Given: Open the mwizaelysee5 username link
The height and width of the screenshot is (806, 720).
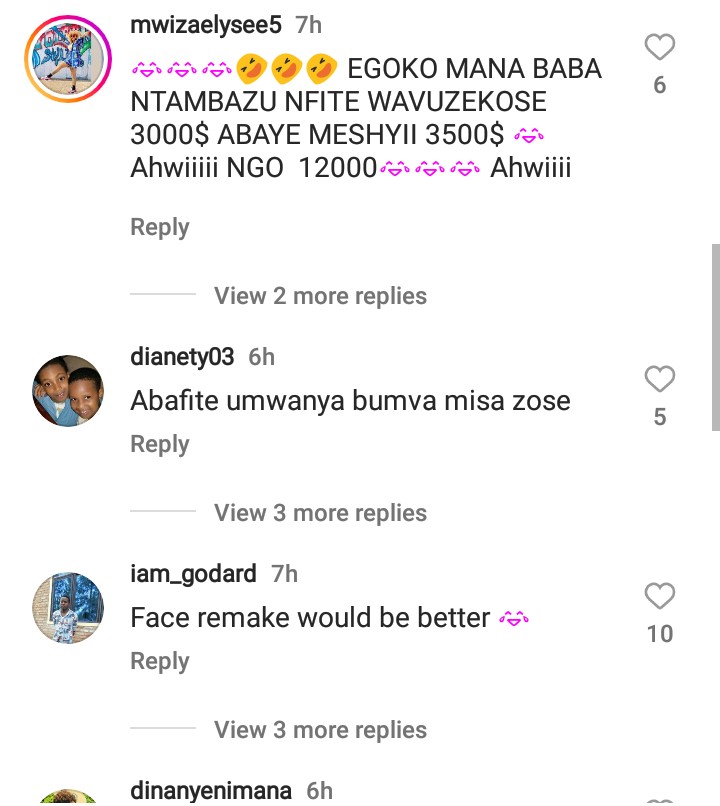Looking at the screenshot, I should pos(206,26).
